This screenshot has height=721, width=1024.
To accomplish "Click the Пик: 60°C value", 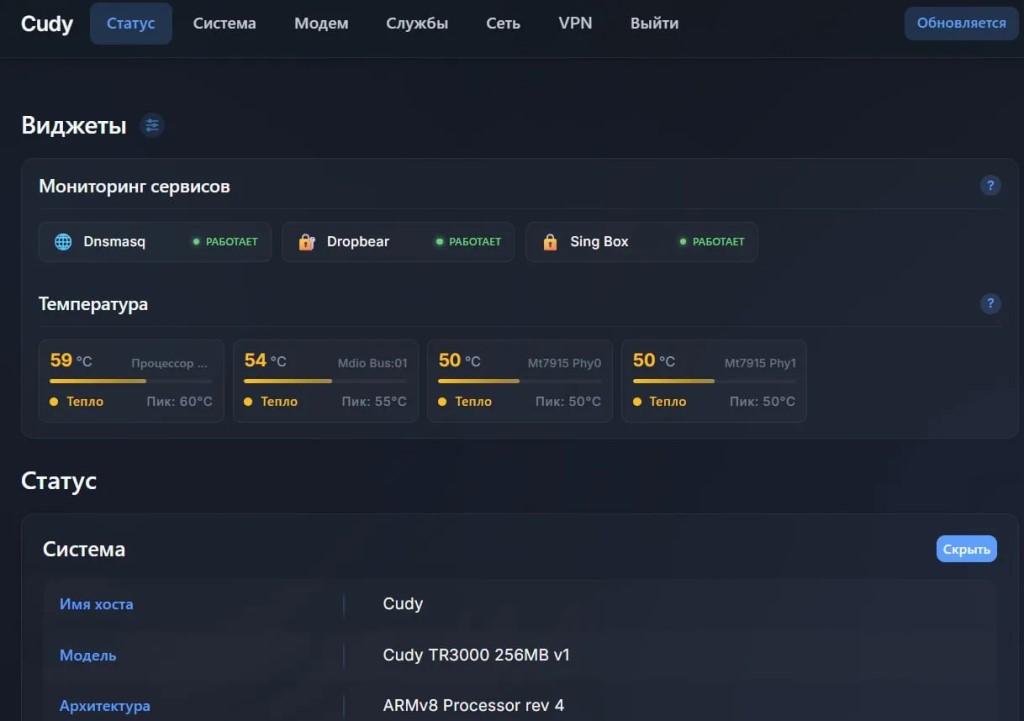I will pos(180,402).
